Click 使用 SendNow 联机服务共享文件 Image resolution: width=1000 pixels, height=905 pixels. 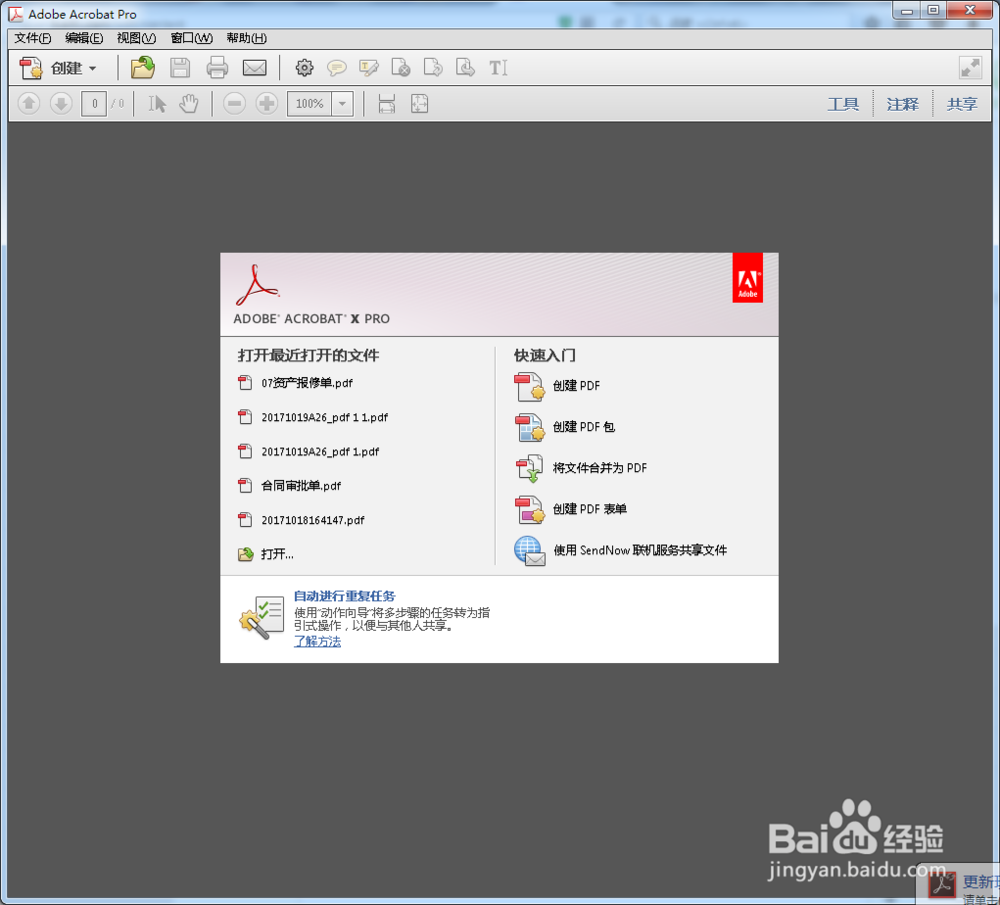[640, 550]
